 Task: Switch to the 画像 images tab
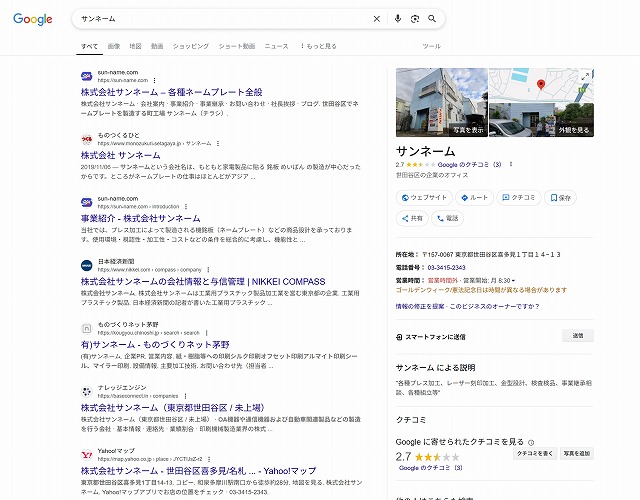coord(113,46)
